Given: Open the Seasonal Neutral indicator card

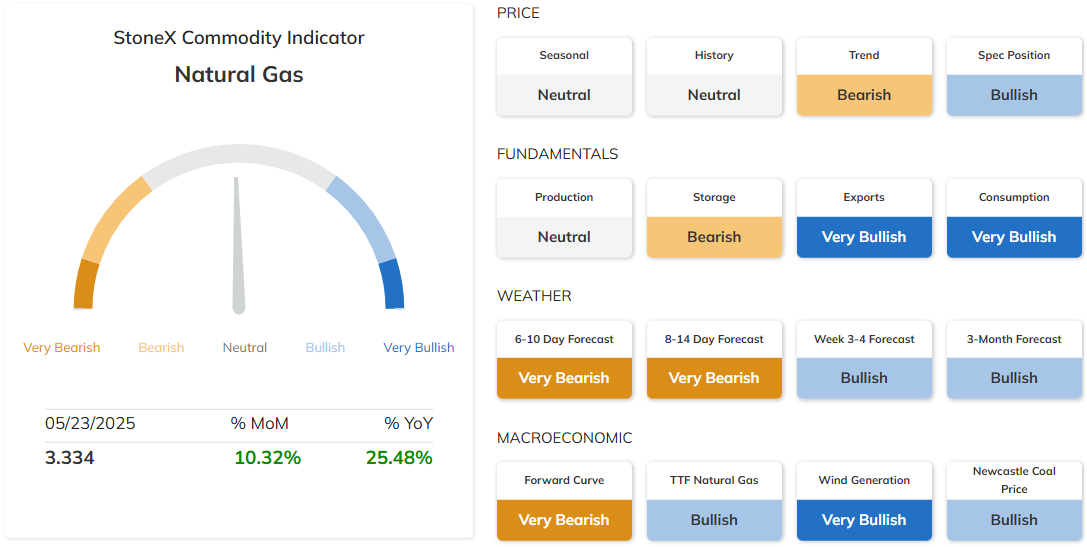Looking at the screenshot, I should [x=564, y=76].
